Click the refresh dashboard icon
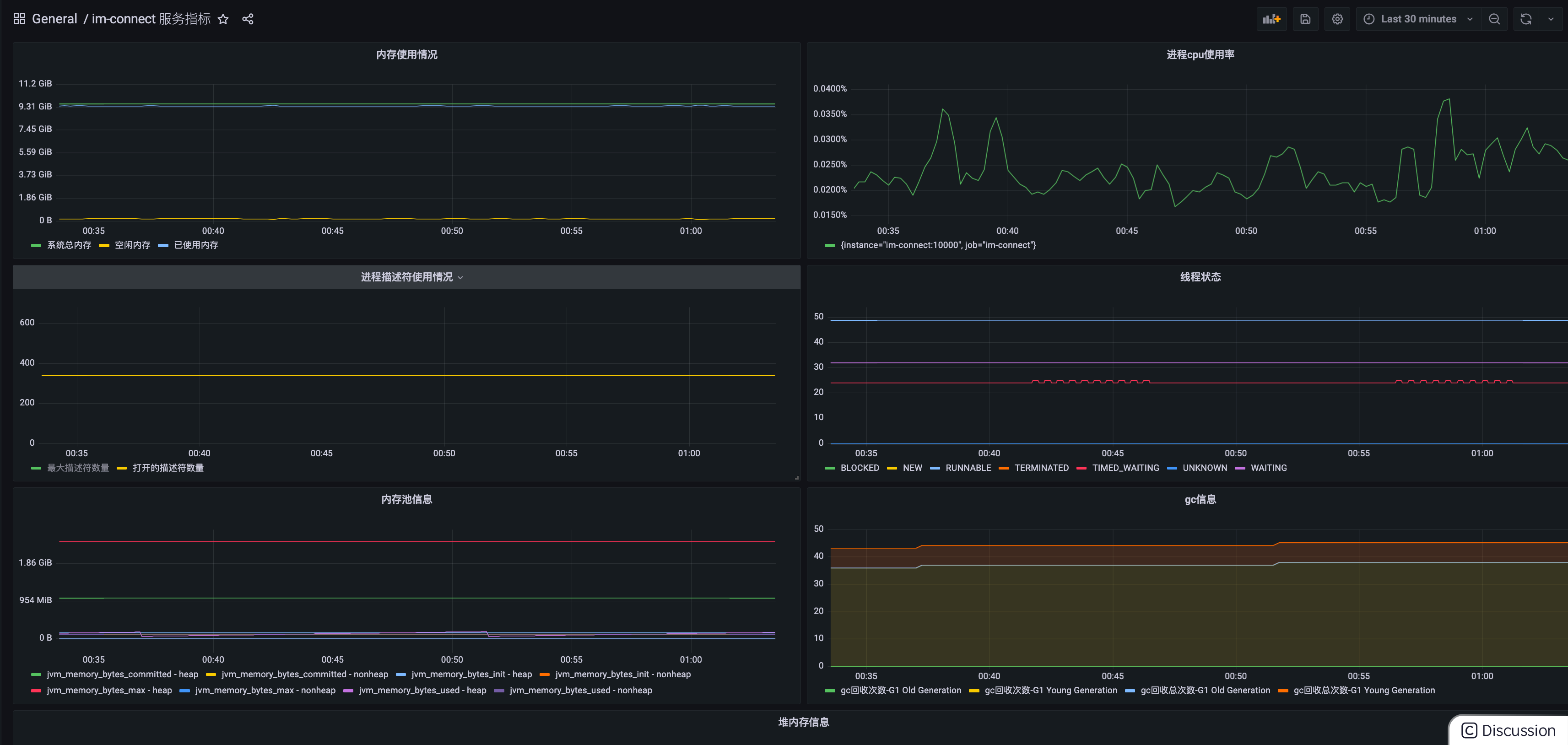 pos(1525,19)
